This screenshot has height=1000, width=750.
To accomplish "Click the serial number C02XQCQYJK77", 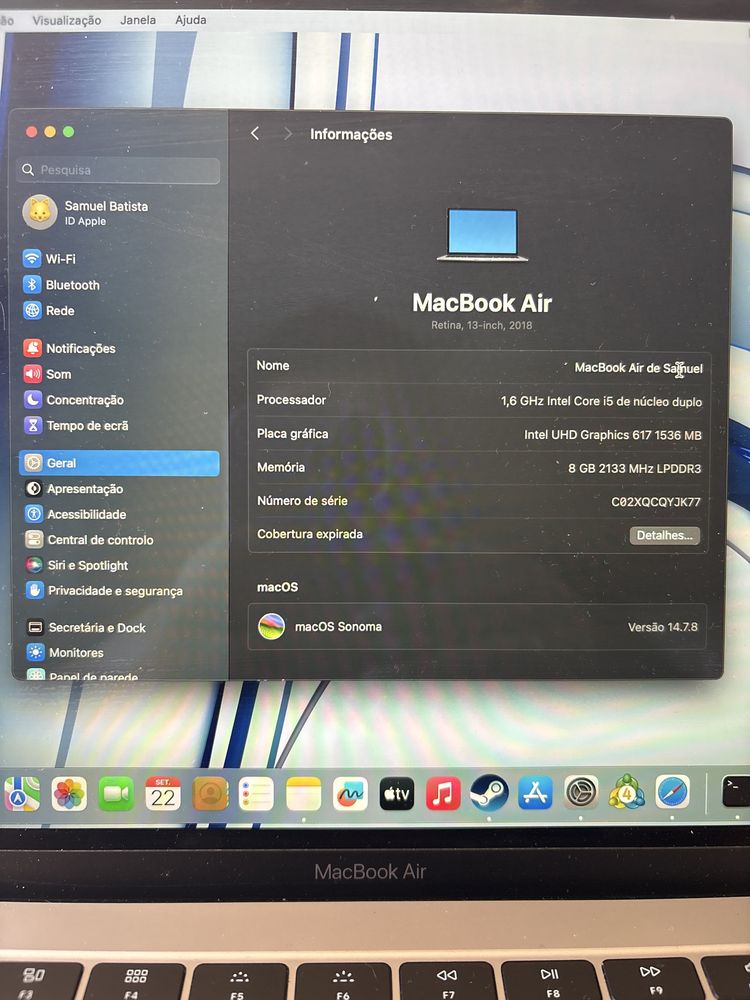I will coord(656,502).
